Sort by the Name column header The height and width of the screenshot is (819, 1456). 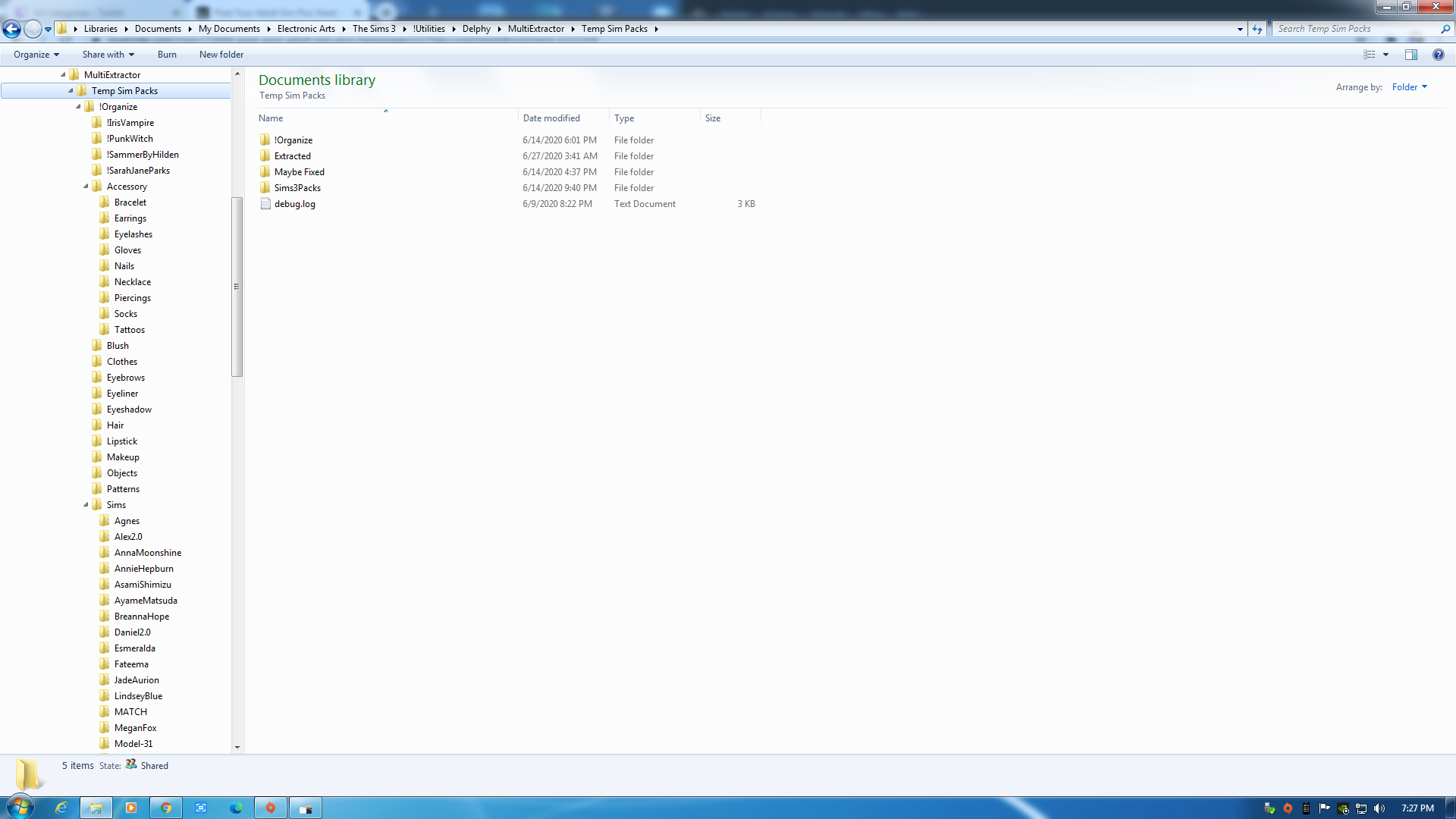pos(387,118)
